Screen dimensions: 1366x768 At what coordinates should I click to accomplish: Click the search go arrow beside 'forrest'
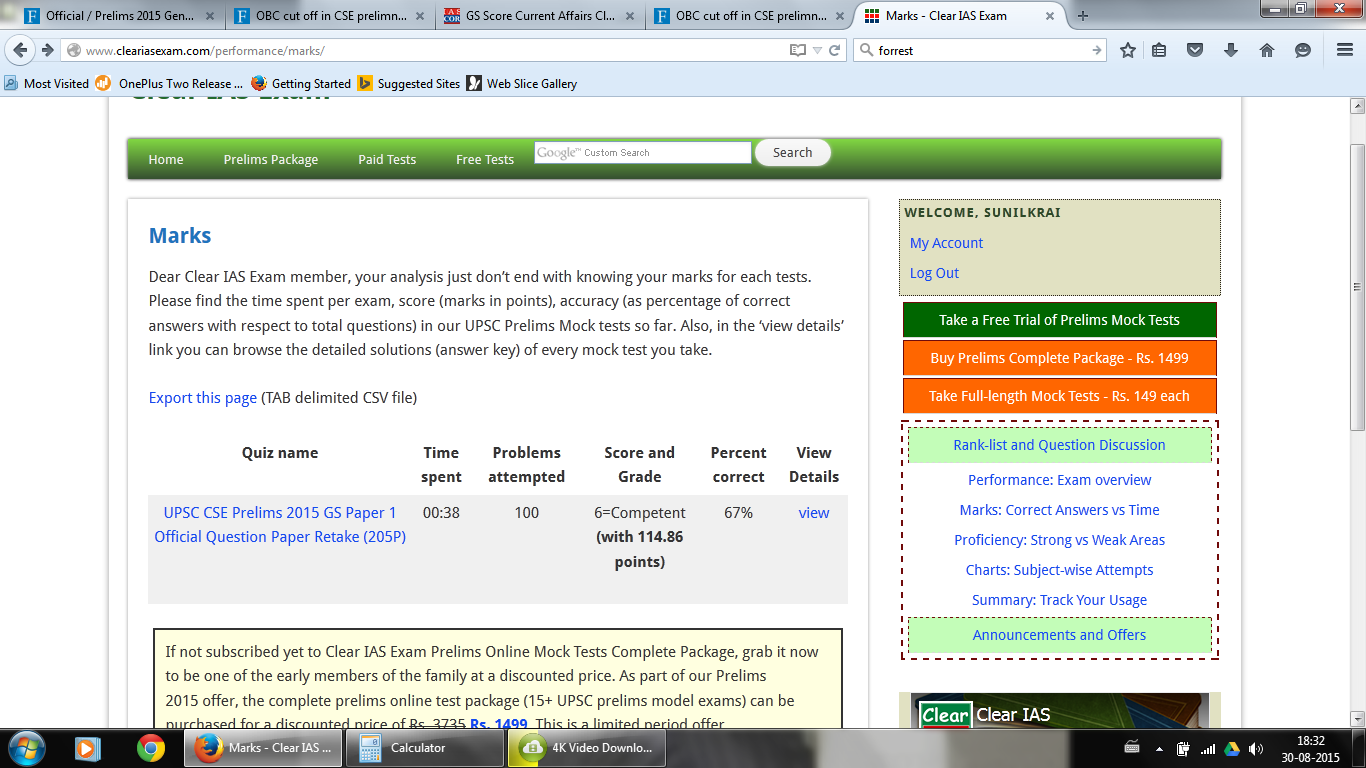tap(1096, 50)
